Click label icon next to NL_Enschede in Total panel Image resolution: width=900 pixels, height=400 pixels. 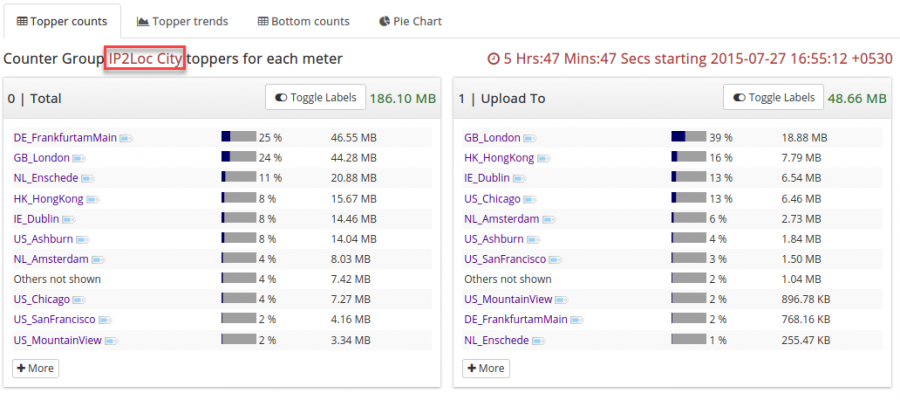click(x=88, y=179)
